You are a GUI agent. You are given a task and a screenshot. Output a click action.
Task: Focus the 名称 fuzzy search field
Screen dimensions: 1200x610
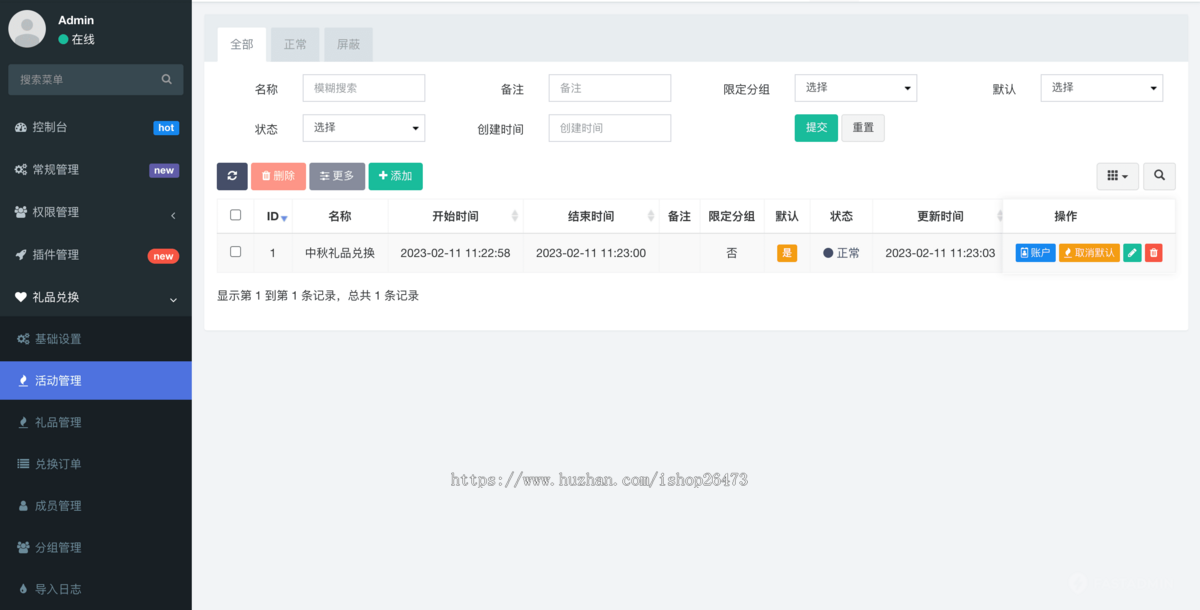(364, 88)
